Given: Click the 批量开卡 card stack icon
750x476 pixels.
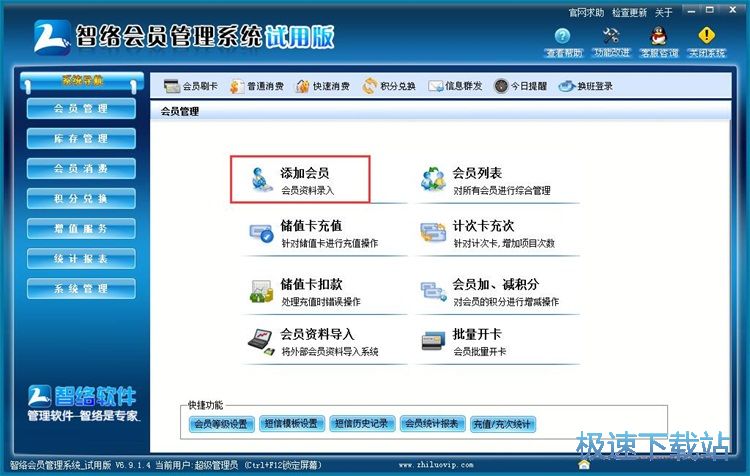Looking at the screenshot, I should pos(433,341).
